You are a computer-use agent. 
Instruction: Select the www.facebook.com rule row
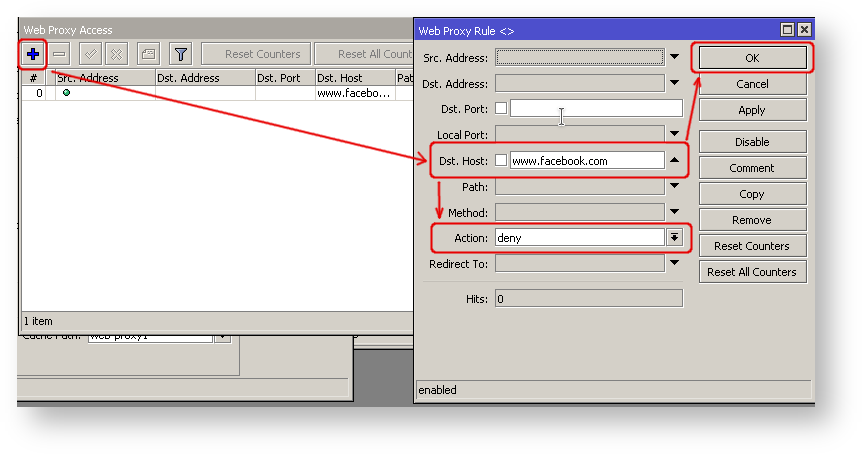click(353, 93)
